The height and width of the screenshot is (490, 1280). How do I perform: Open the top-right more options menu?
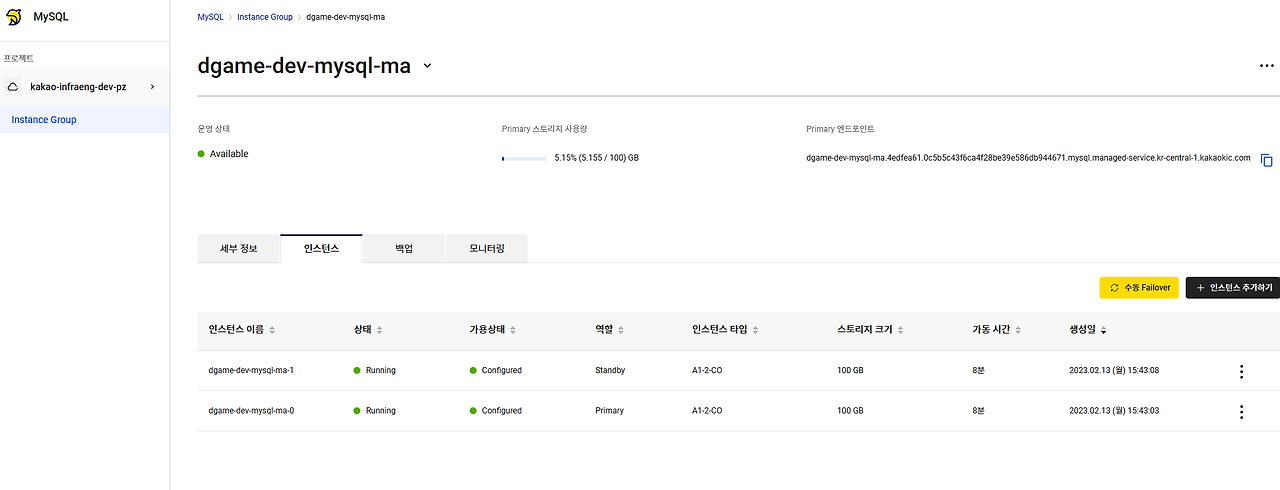1266,66
